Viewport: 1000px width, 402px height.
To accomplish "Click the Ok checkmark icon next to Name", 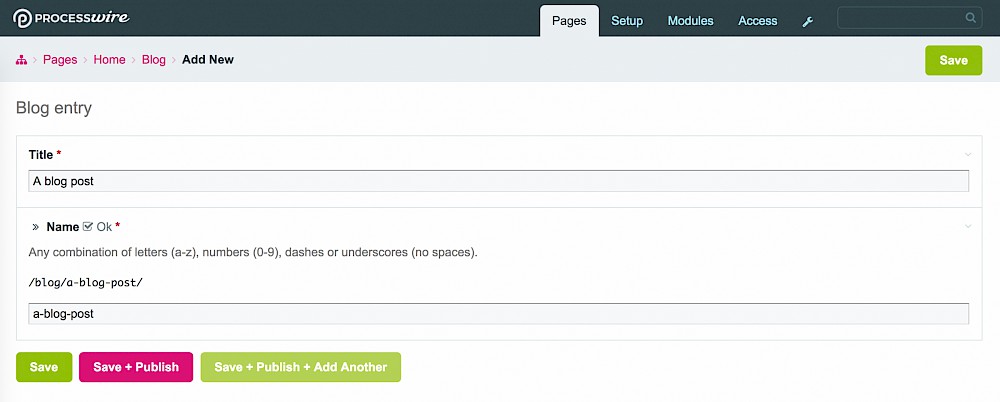I will coord(88,226).
